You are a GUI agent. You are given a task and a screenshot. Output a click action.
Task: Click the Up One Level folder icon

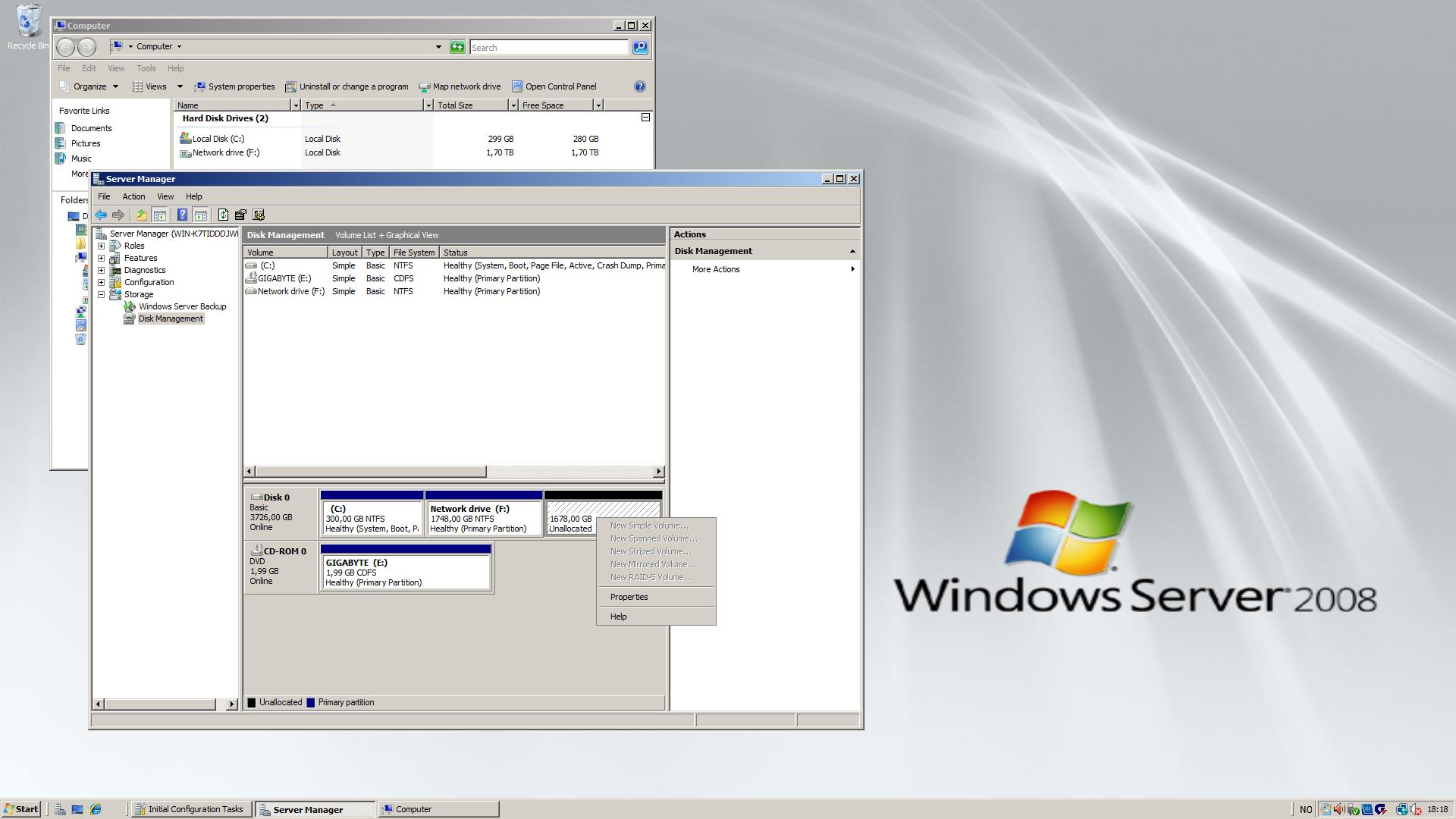pos(141,215)
